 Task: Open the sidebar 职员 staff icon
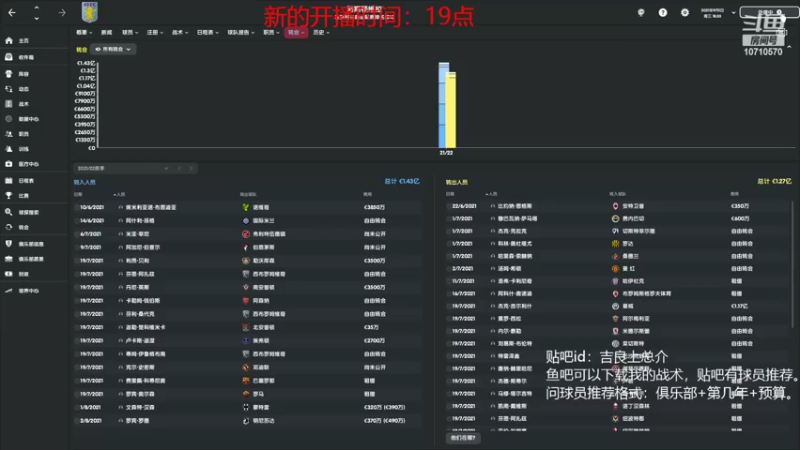pos(9,134)
